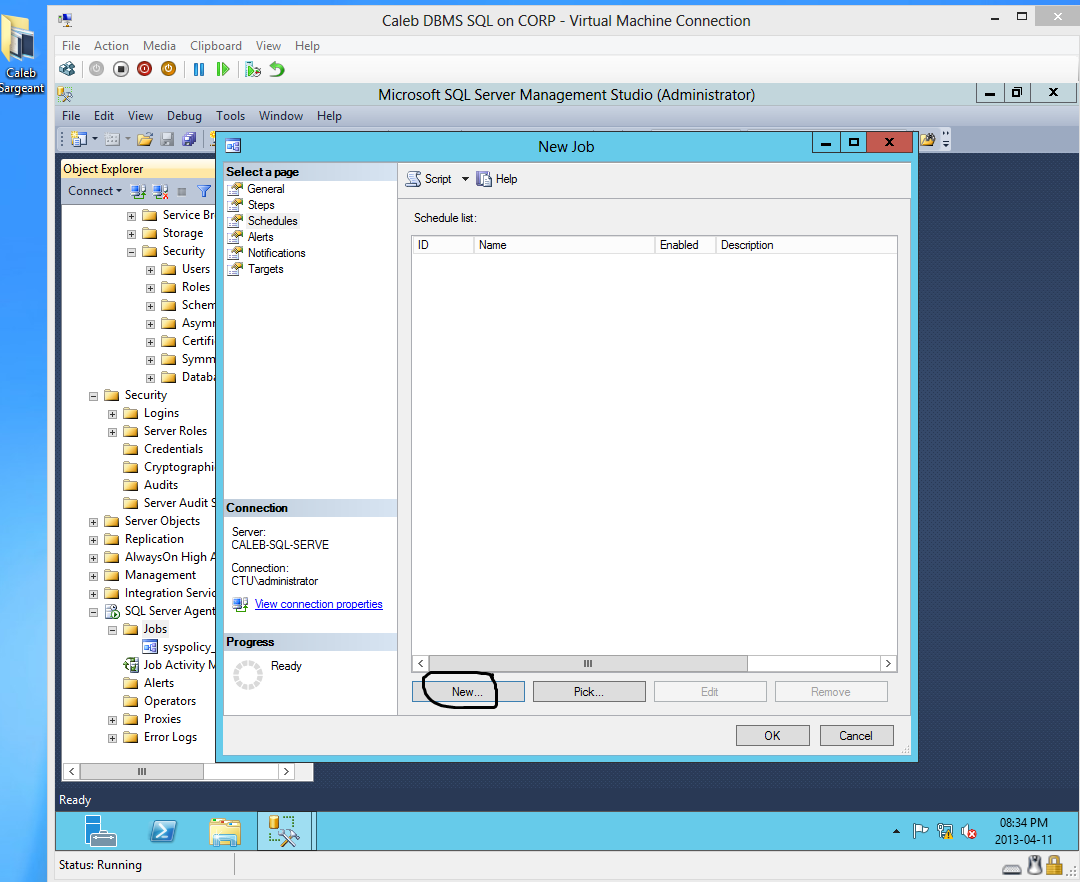Open the Script dropdown arrow

[x=465, y=179]
